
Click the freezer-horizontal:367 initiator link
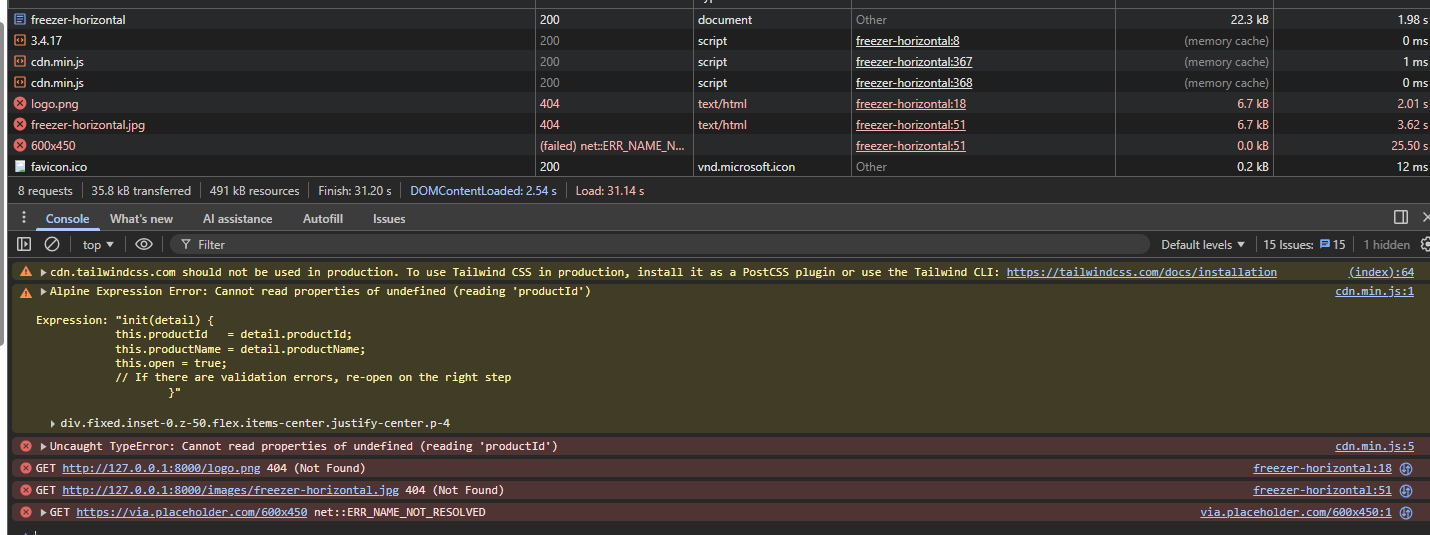click(x=913, y=62)
